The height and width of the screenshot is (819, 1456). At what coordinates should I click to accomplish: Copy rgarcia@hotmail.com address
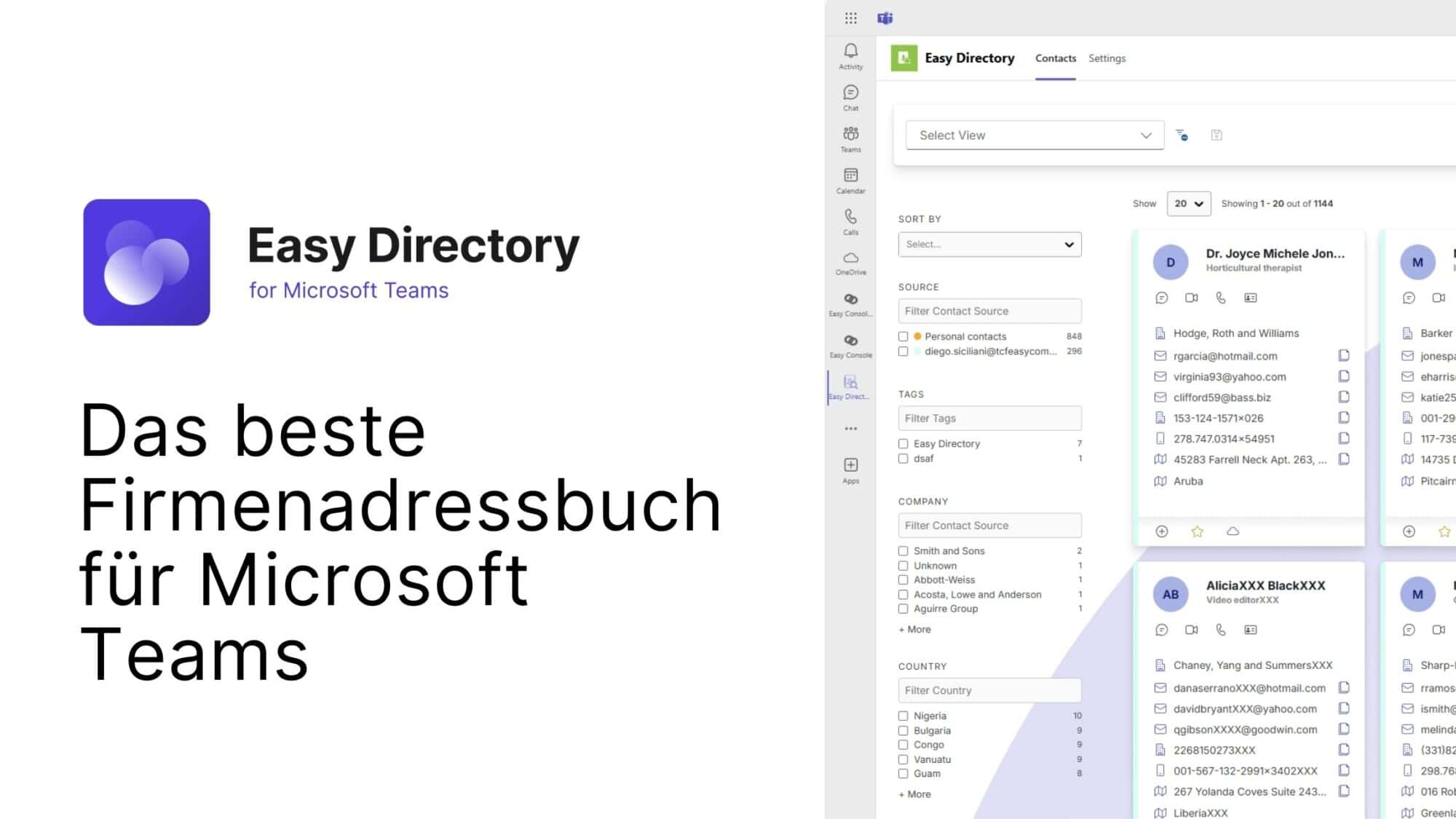point(1344,355)
